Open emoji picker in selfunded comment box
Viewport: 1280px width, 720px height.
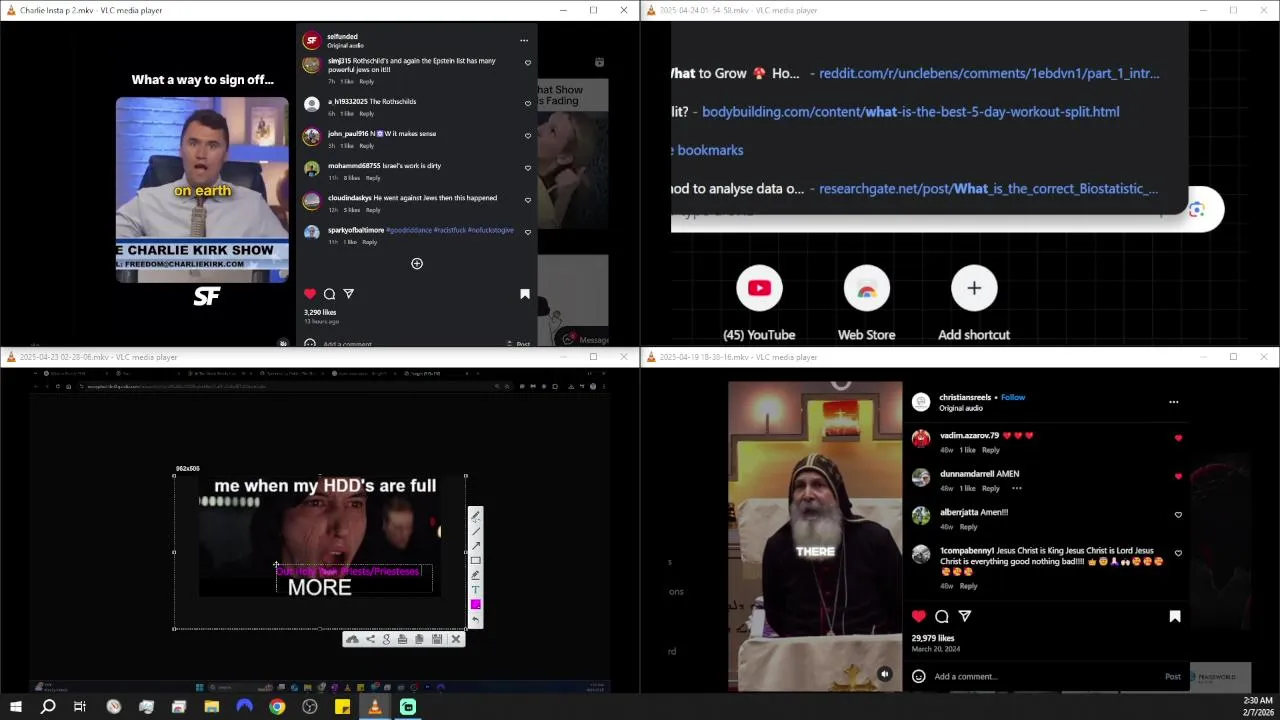[310, 344]
